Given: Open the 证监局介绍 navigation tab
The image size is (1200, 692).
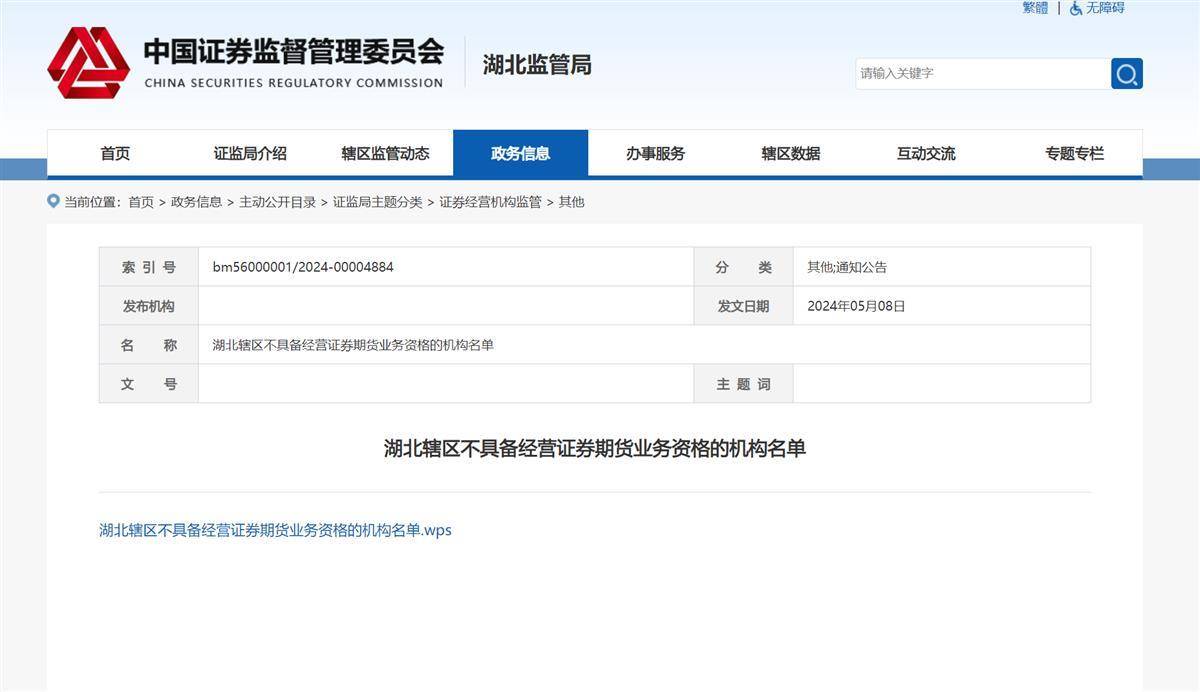Looking at the screenshot, I should [250, 154].
